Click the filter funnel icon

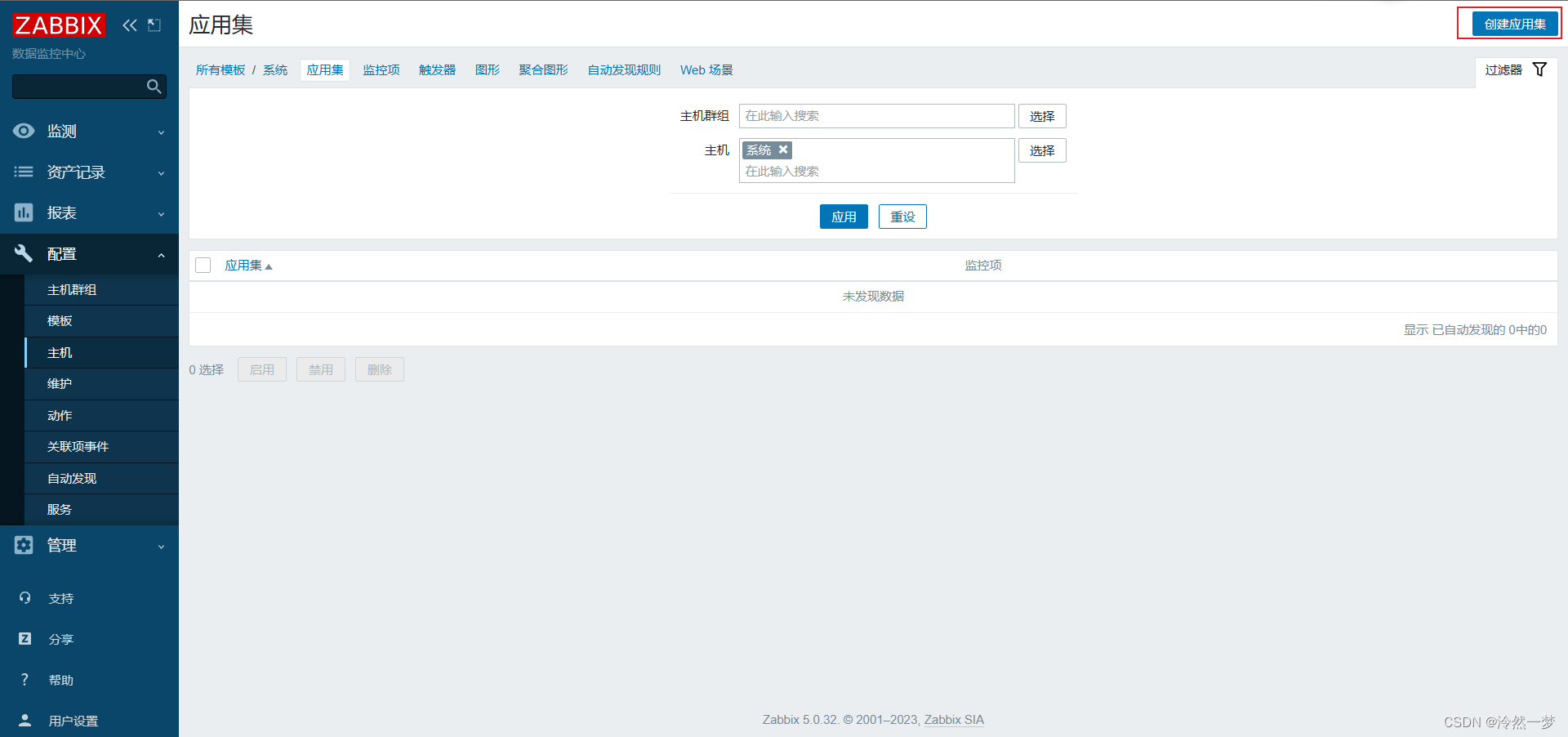pos(1539,69)
